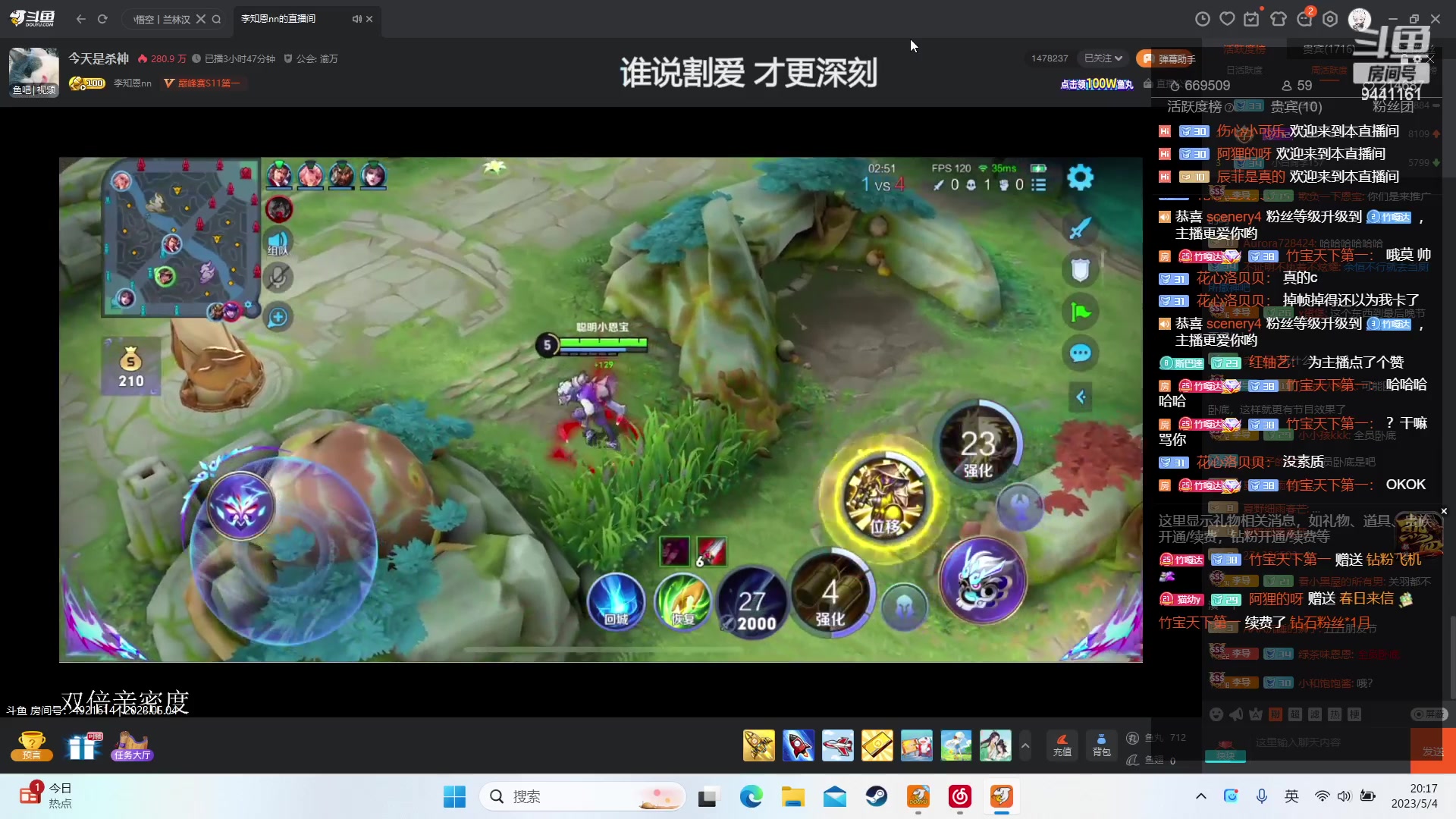Image resolution: width=1456 pixels, height=819 pixels.
Task: Tap the green flag rally signal icon
Action: click(x=1080, y=311)
